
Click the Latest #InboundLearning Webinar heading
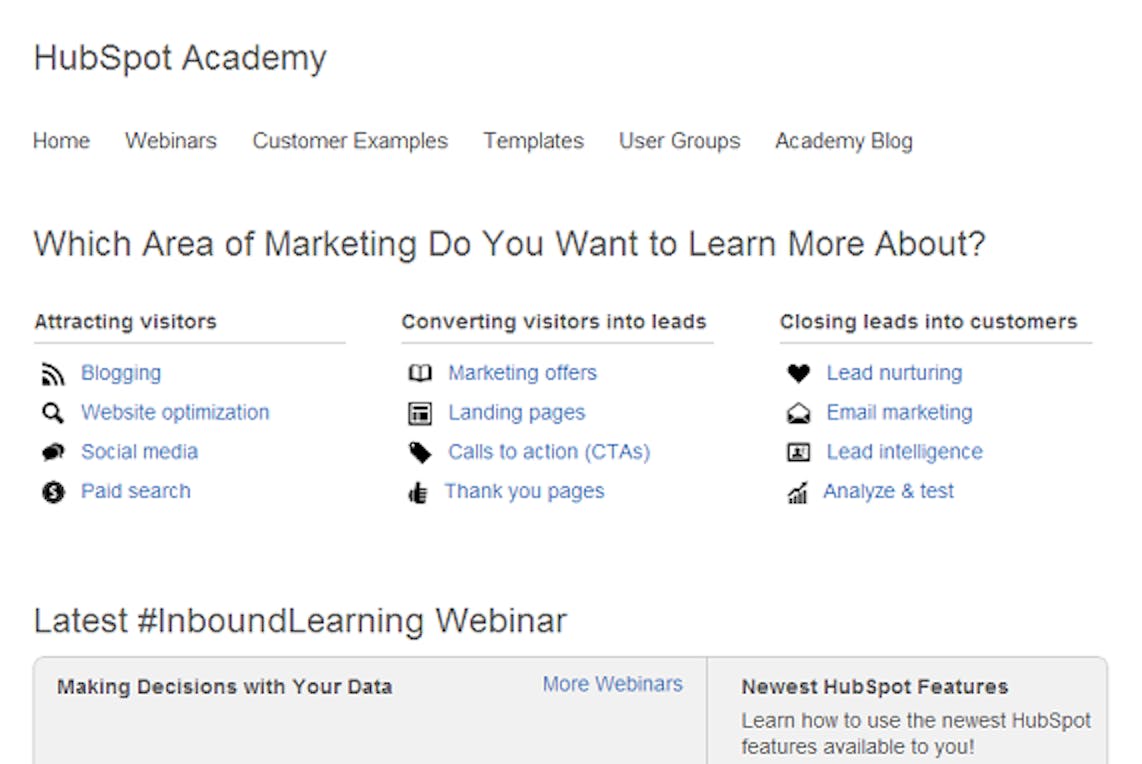pyautogui.click(x=300, y=621)
